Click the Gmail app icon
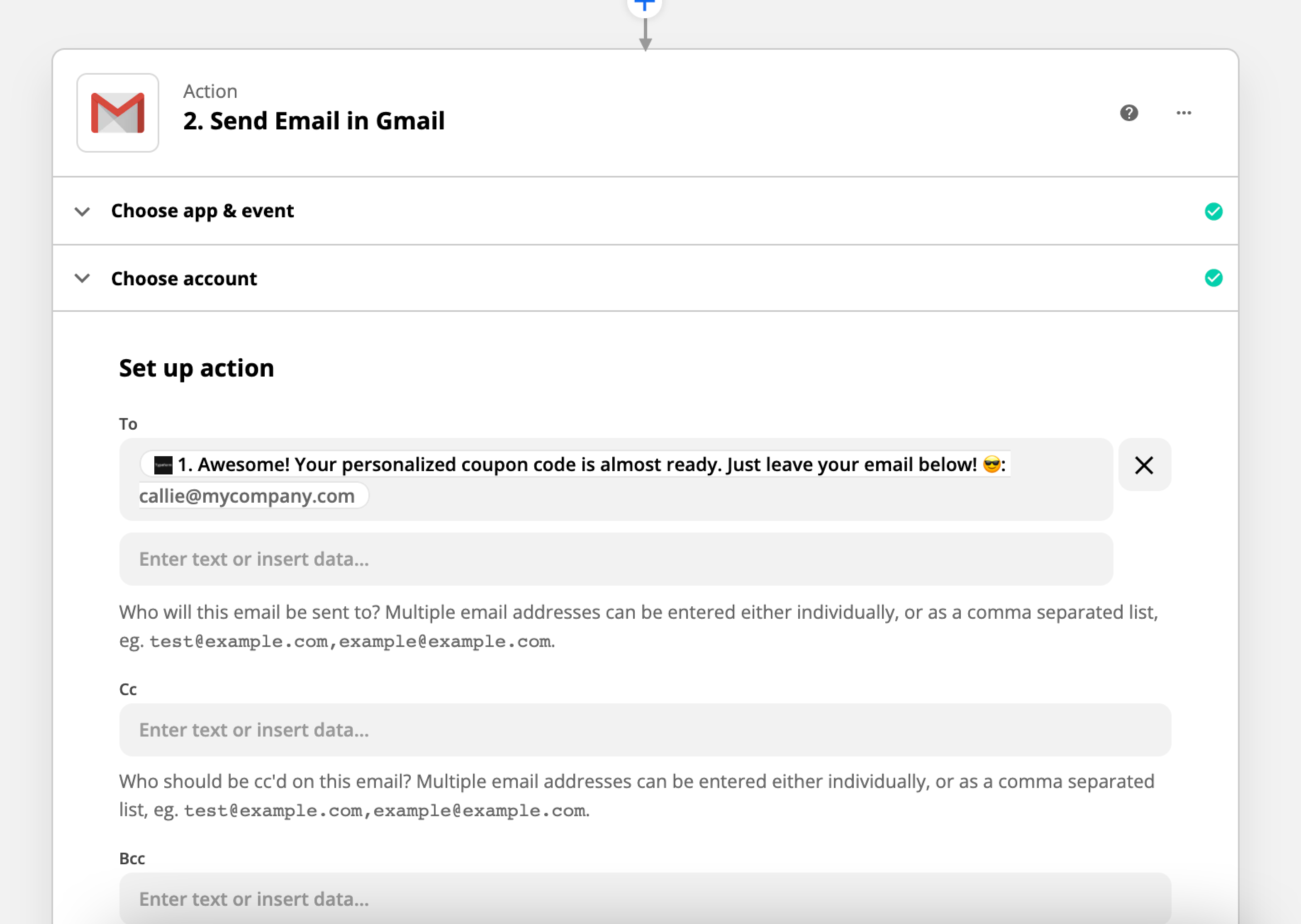 [118, 113]
